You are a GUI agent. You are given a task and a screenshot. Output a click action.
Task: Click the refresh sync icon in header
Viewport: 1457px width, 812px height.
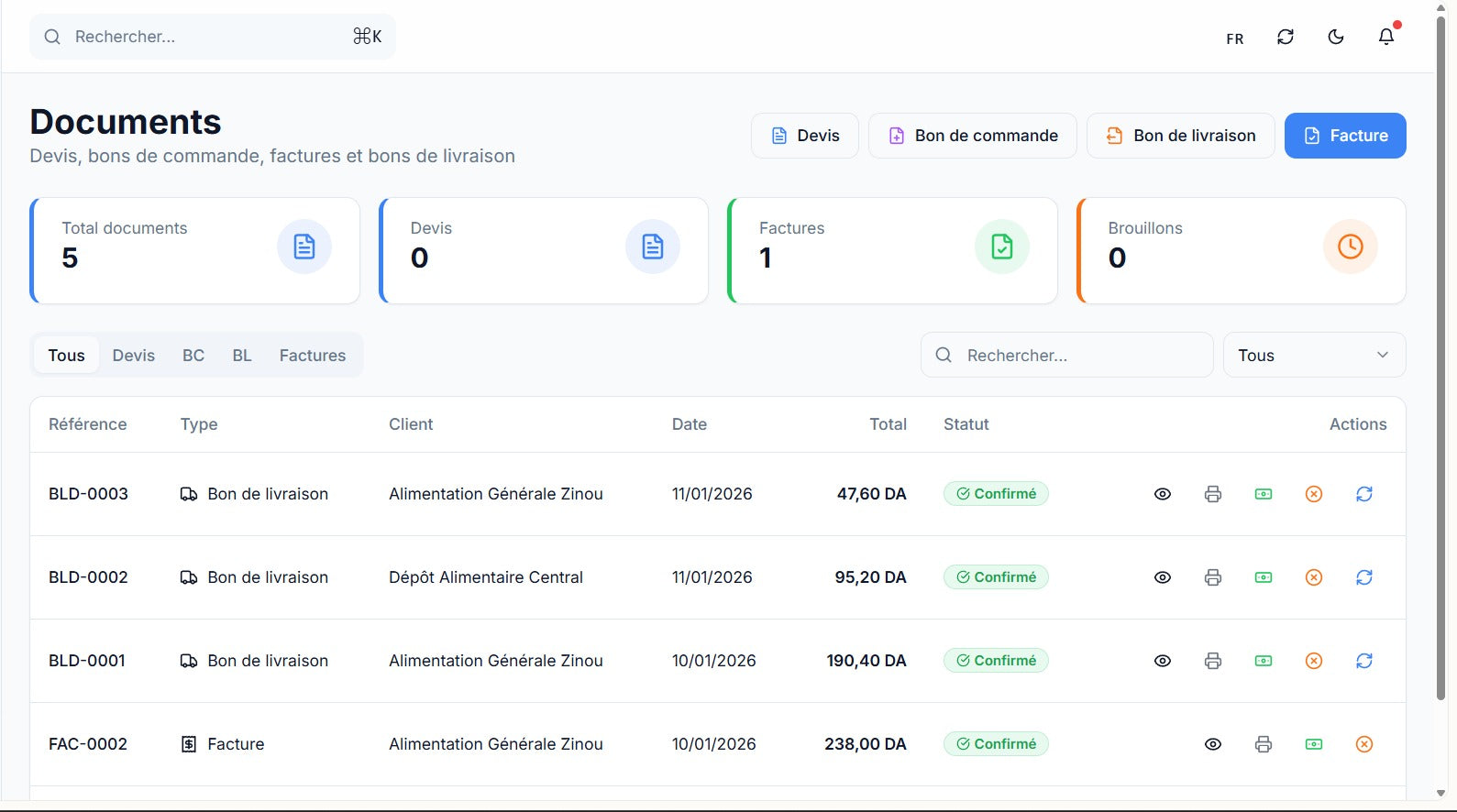click(1285, 37)
